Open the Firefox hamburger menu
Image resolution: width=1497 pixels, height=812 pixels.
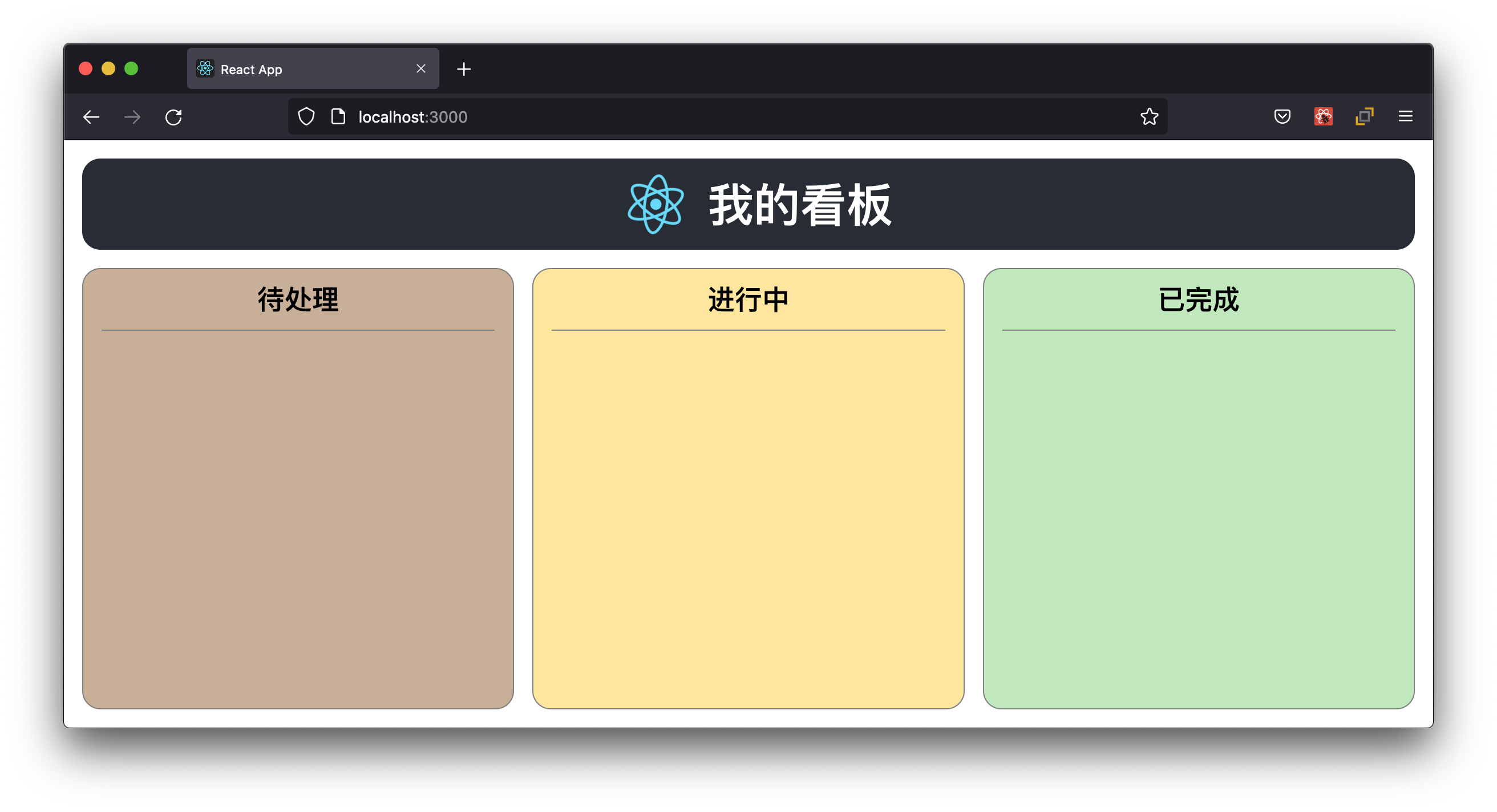(1405, 117)
